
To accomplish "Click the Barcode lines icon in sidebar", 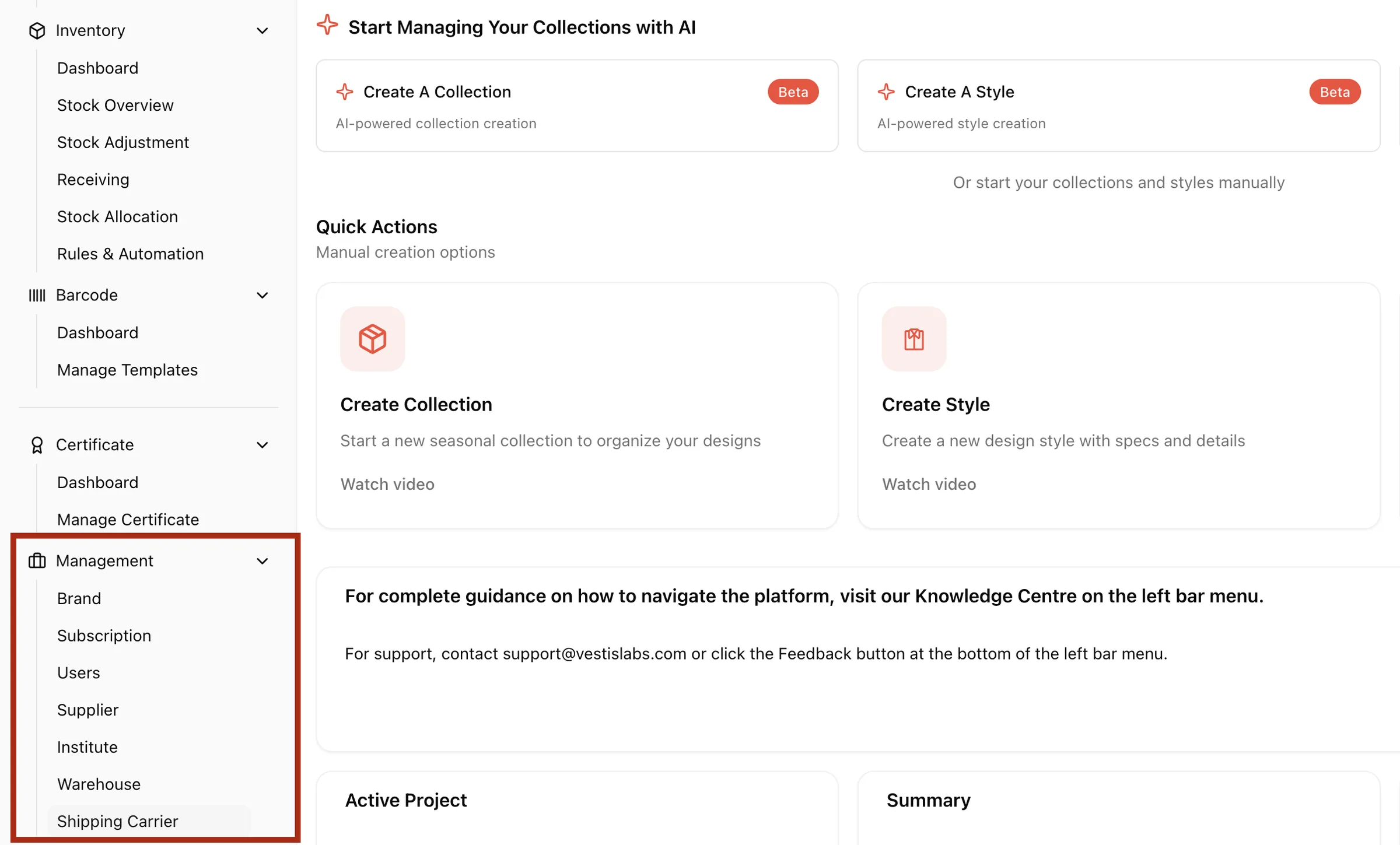I will tap(37, 295).
